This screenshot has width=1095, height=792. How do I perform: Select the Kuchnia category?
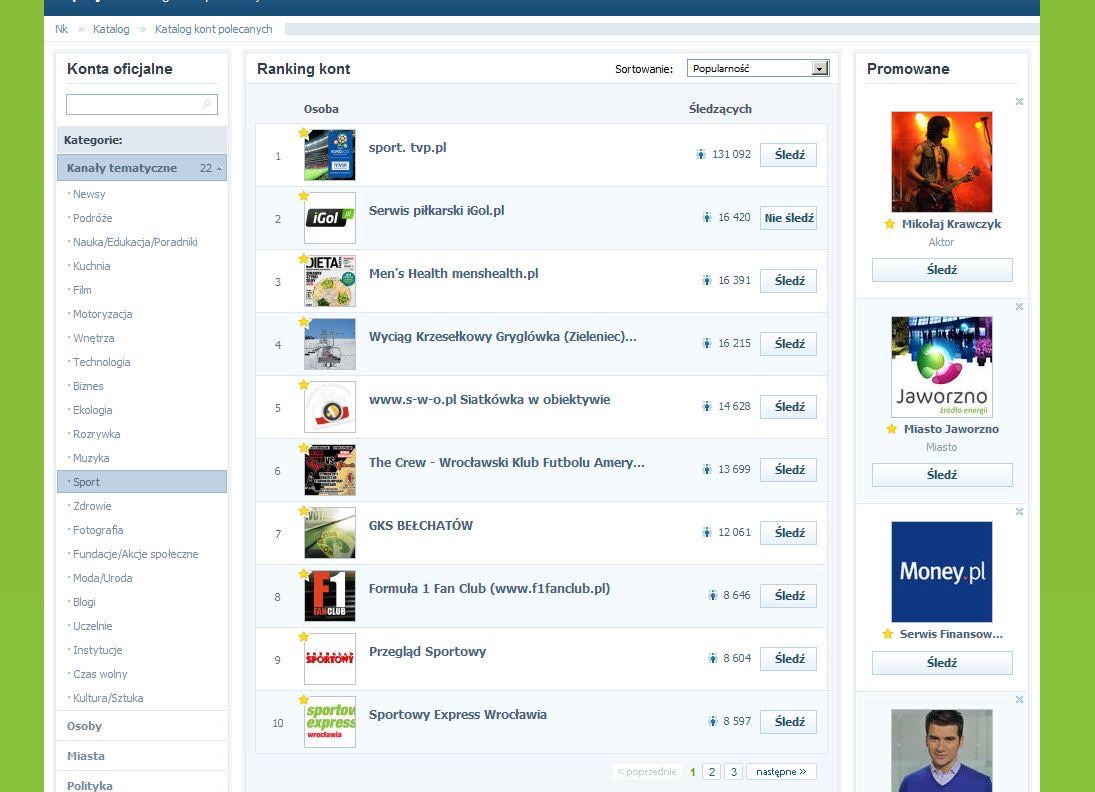[91, 266]
